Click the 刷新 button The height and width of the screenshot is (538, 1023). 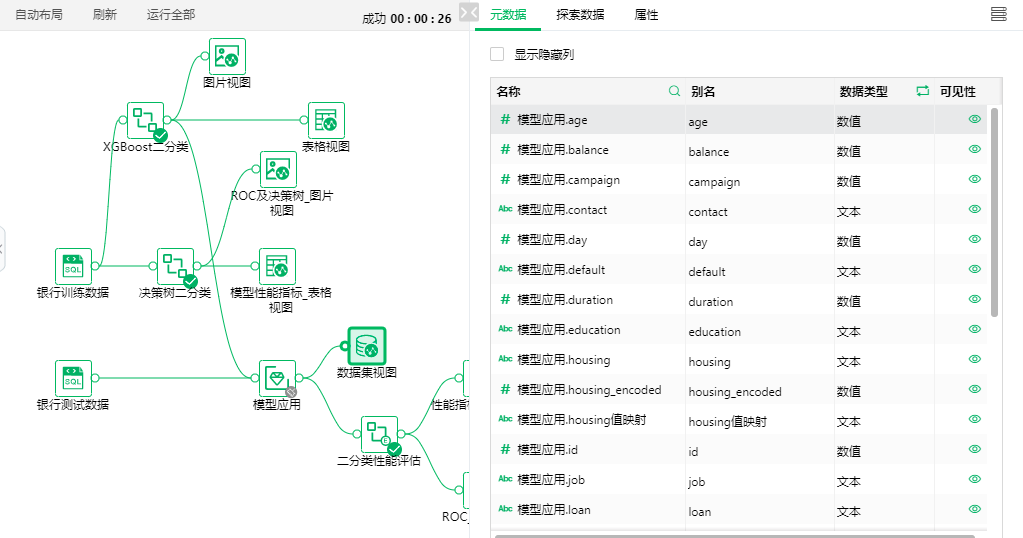[x=105, y=14]
